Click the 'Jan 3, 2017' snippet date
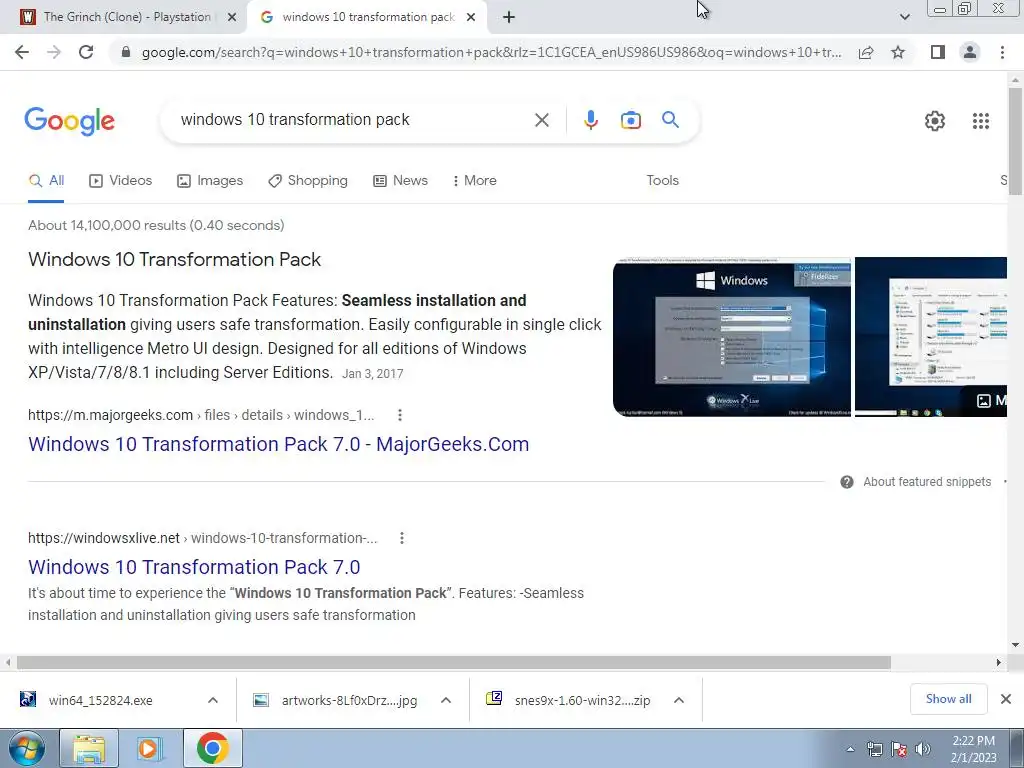 (x=373, y=374)
